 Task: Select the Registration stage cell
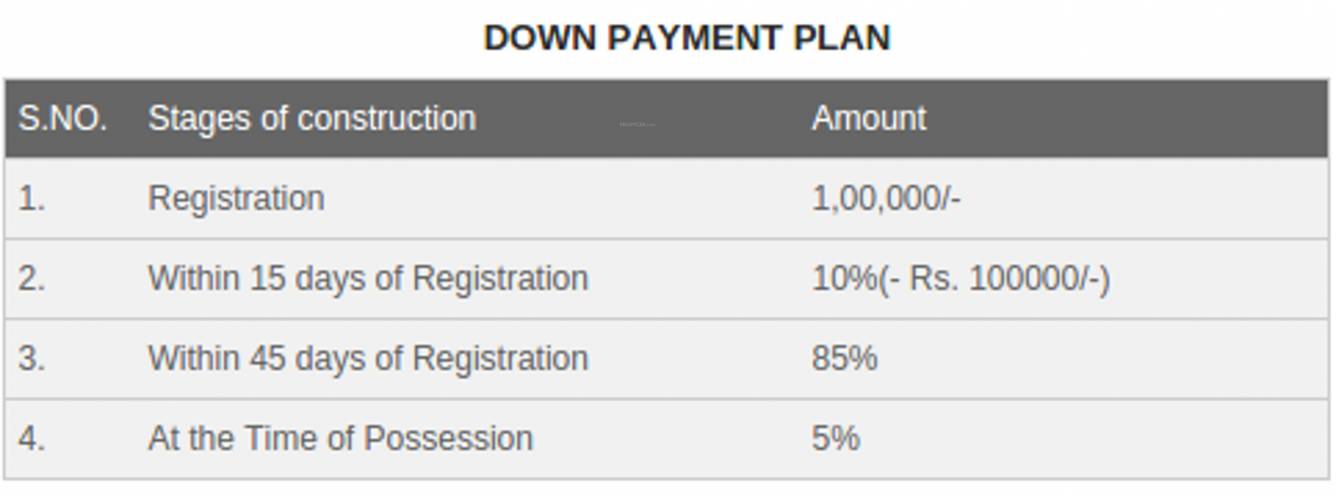click(236, 198)
